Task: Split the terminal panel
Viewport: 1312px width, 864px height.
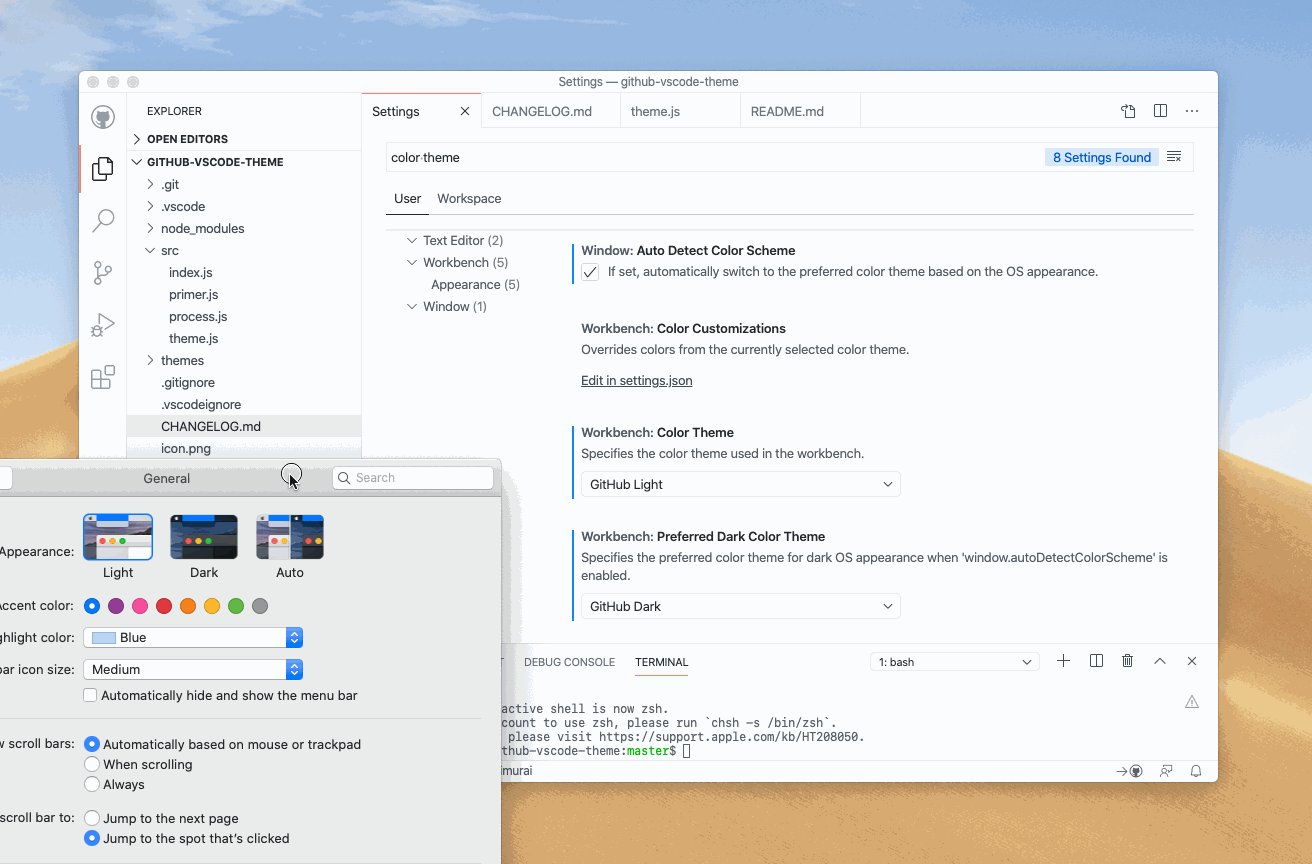Action: click(1096, 661)
